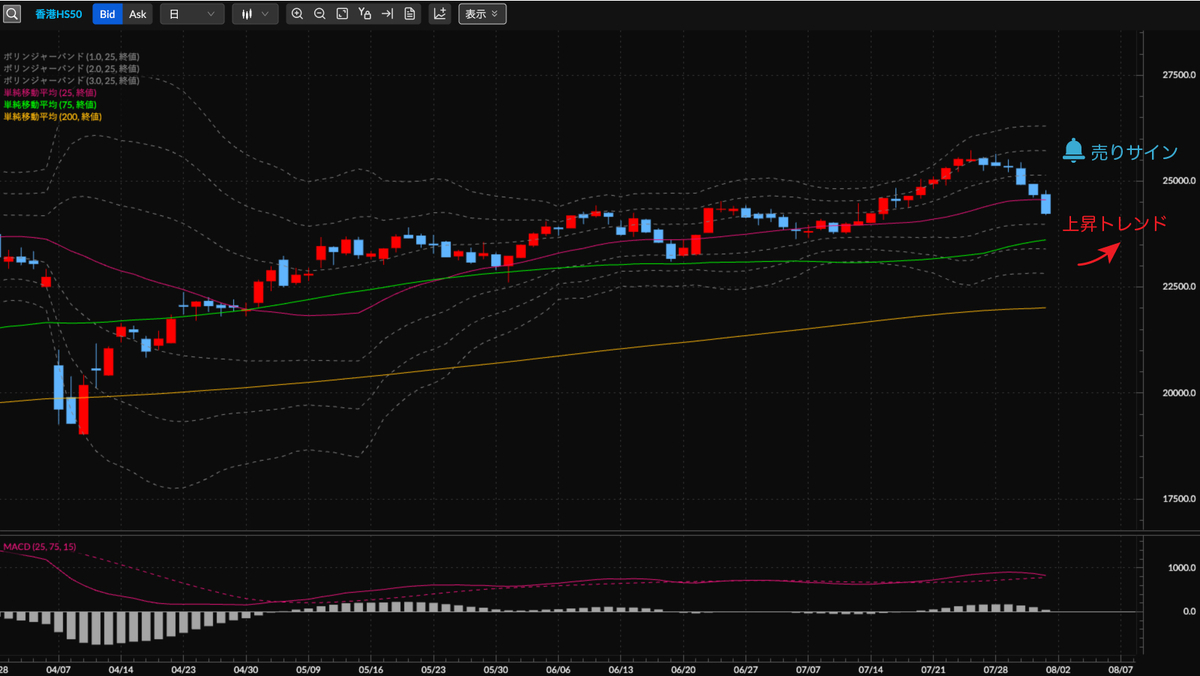Screen dimensions: 1200x676
Task: Zoom out of the chart
Action: [x=319, y=14]
